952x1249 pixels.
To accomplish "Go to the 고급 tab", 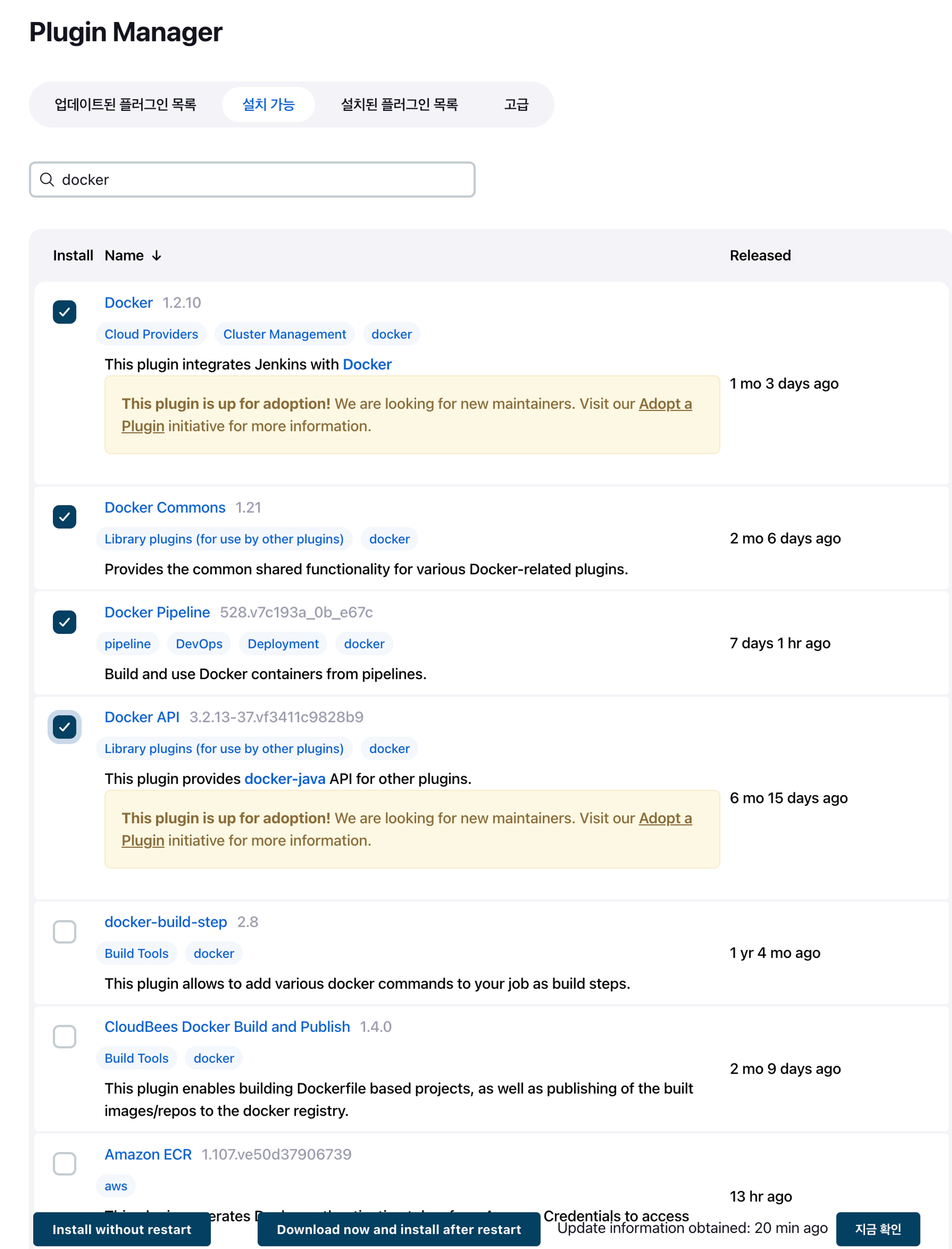I will point(516,104).
